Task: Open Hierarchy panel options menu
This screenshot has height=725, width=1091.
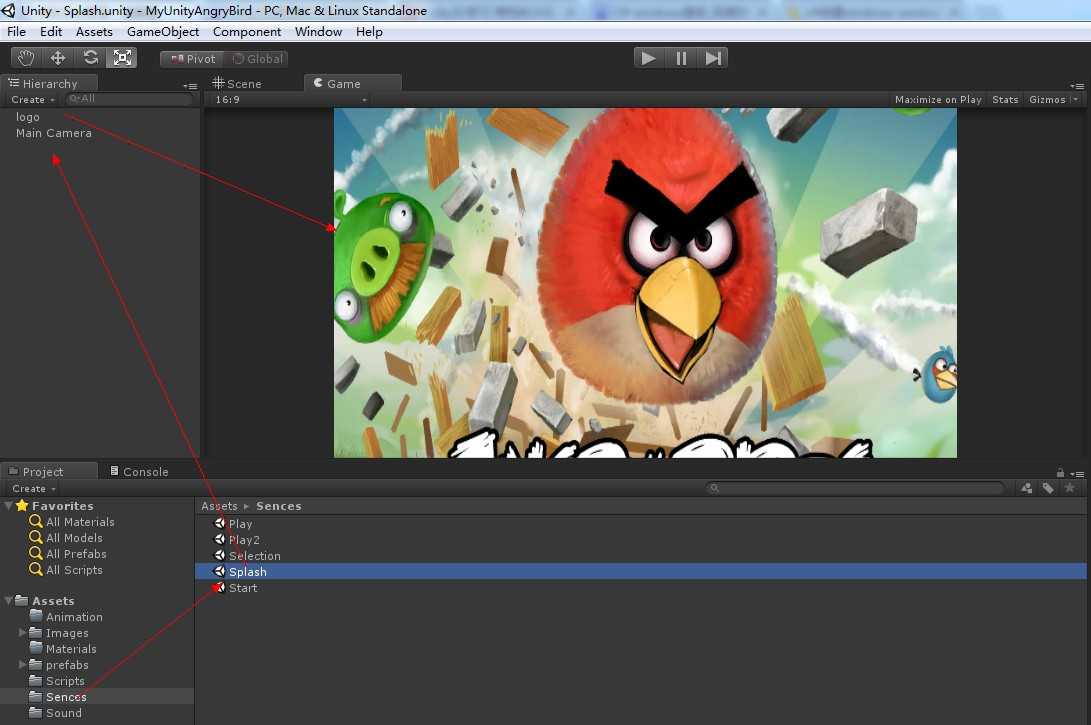Action: (x=190, y=86)
